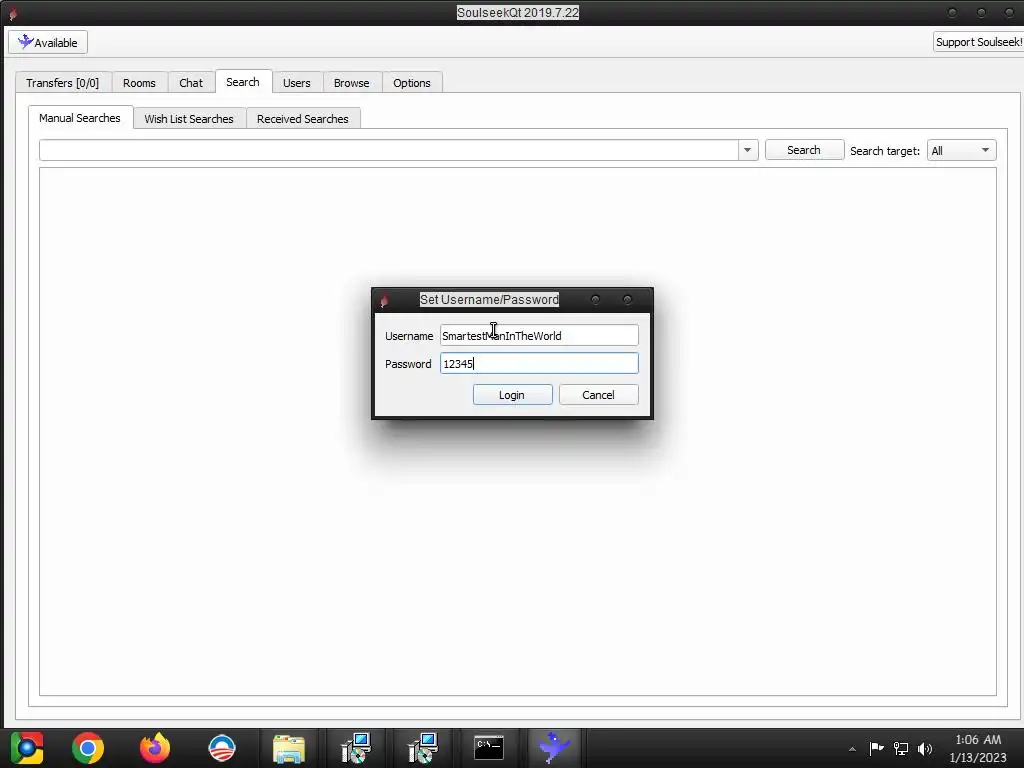Open Chrome from the taskbar
1024x768 pixels.
click(88, 748)
